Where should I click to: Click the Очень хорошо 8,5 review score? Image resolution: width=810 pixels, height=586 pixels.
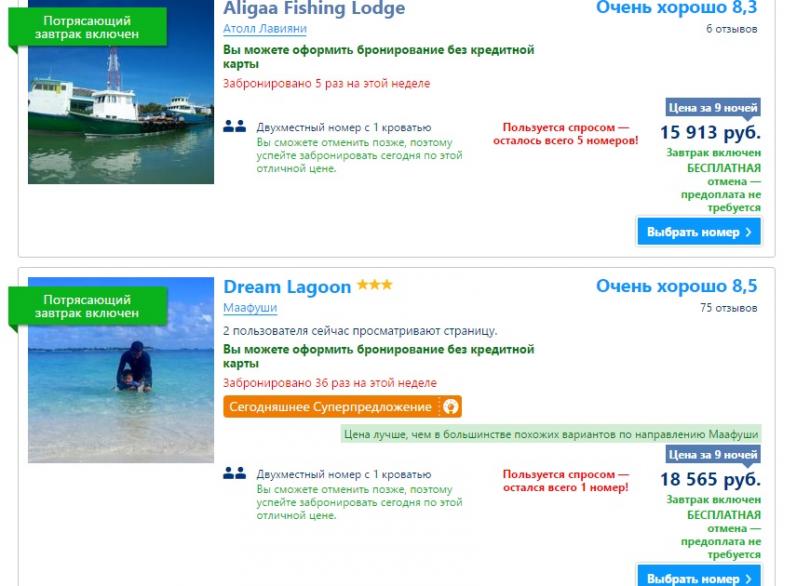pyautogui.click(x=677, y=286)
